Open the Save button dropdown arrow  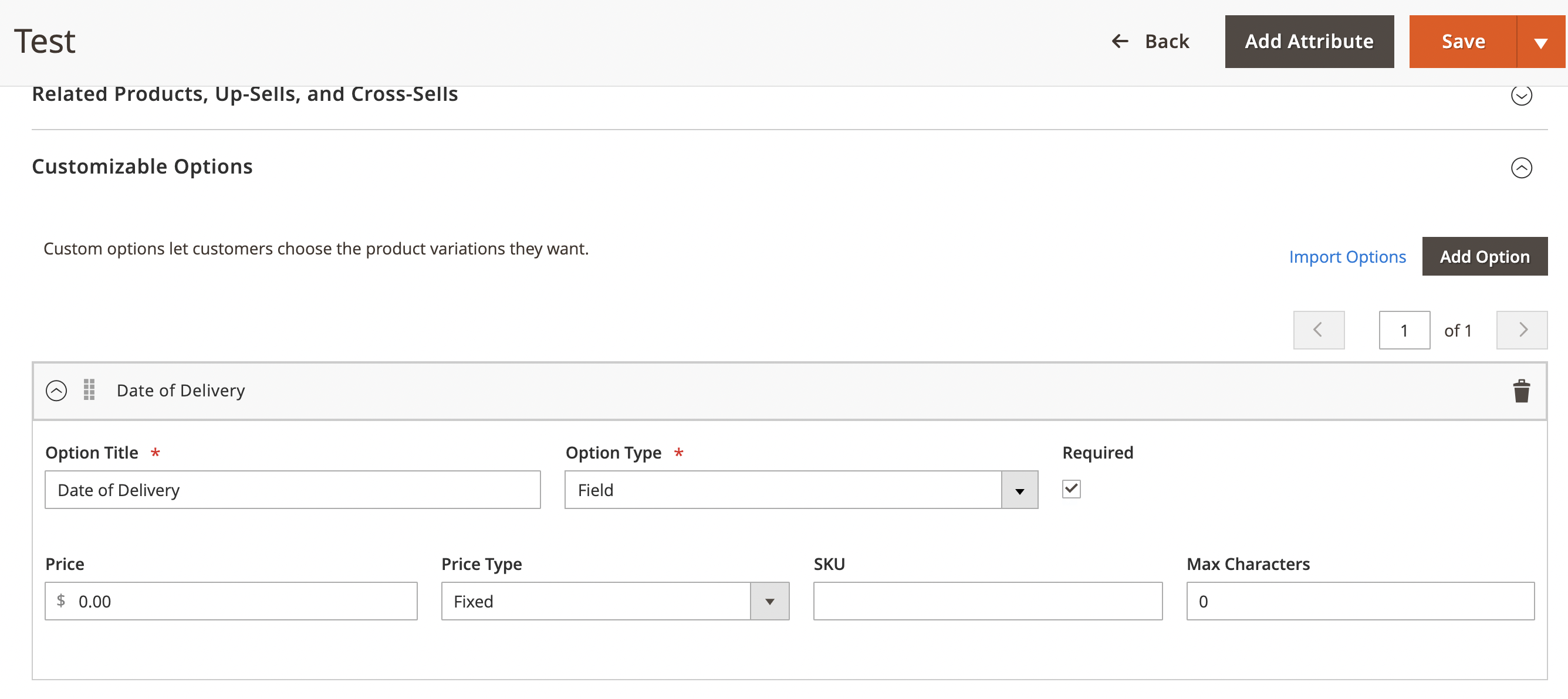[x=1541, y=42]
